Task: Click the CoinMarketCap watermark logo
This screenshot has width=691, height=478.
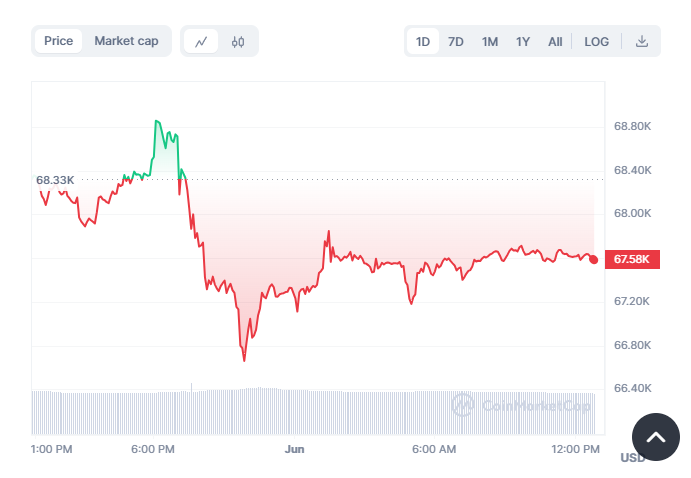Action: (518, 405)
